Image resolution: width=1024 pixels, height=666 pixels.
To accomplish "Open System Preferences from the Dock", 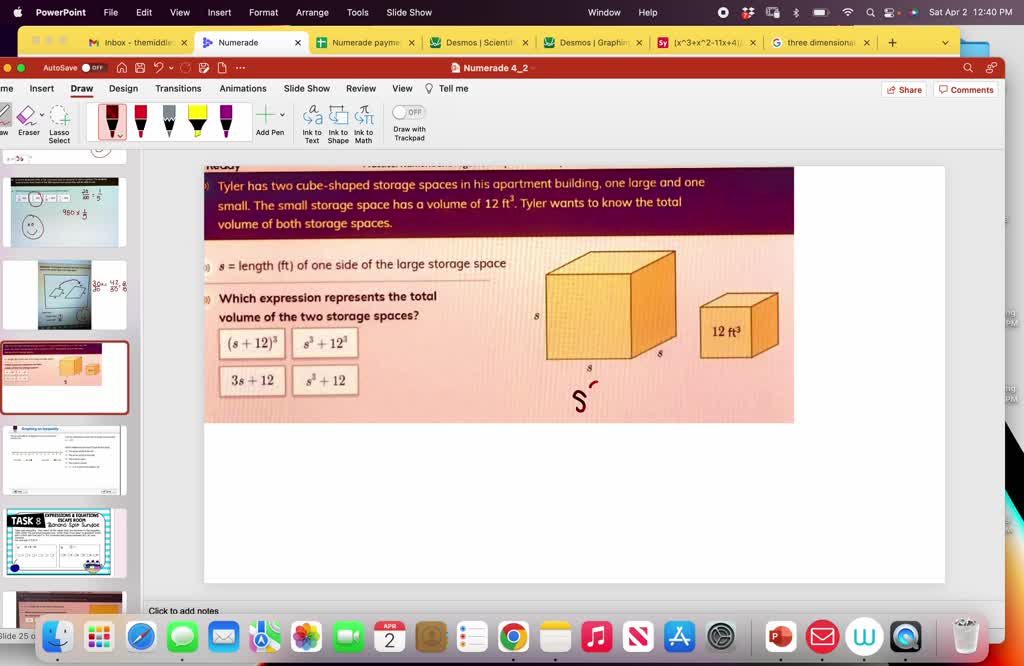I will click(721, 637).
